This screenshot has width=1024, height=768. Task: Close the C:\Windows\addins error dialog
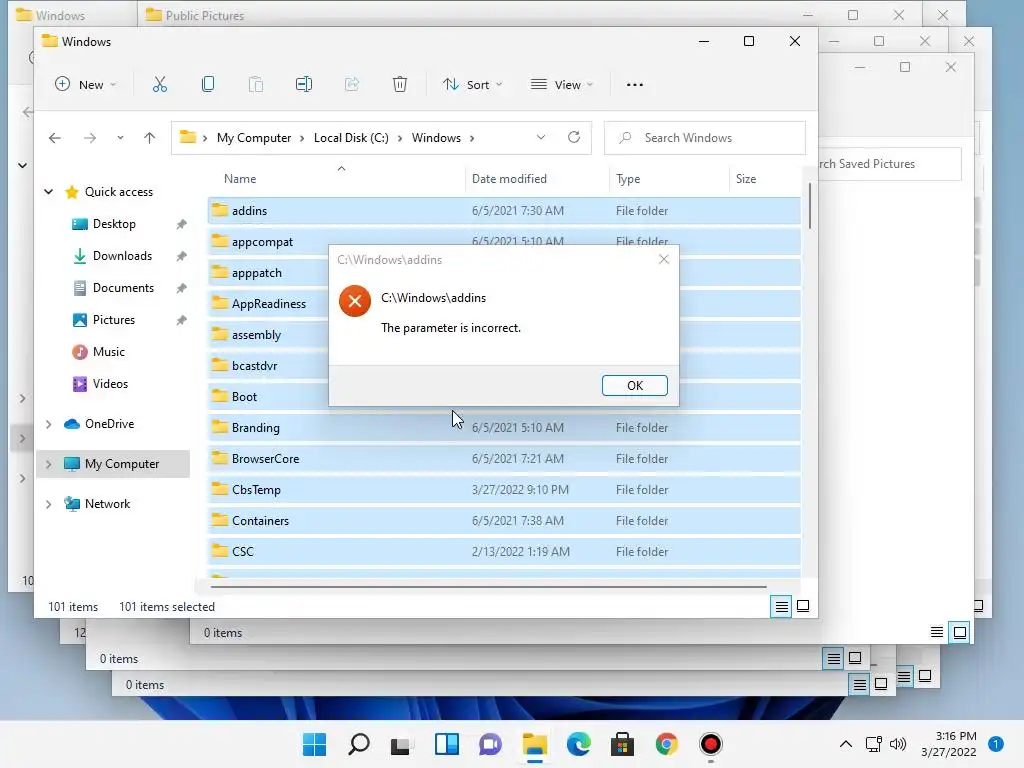pos(664,259)
